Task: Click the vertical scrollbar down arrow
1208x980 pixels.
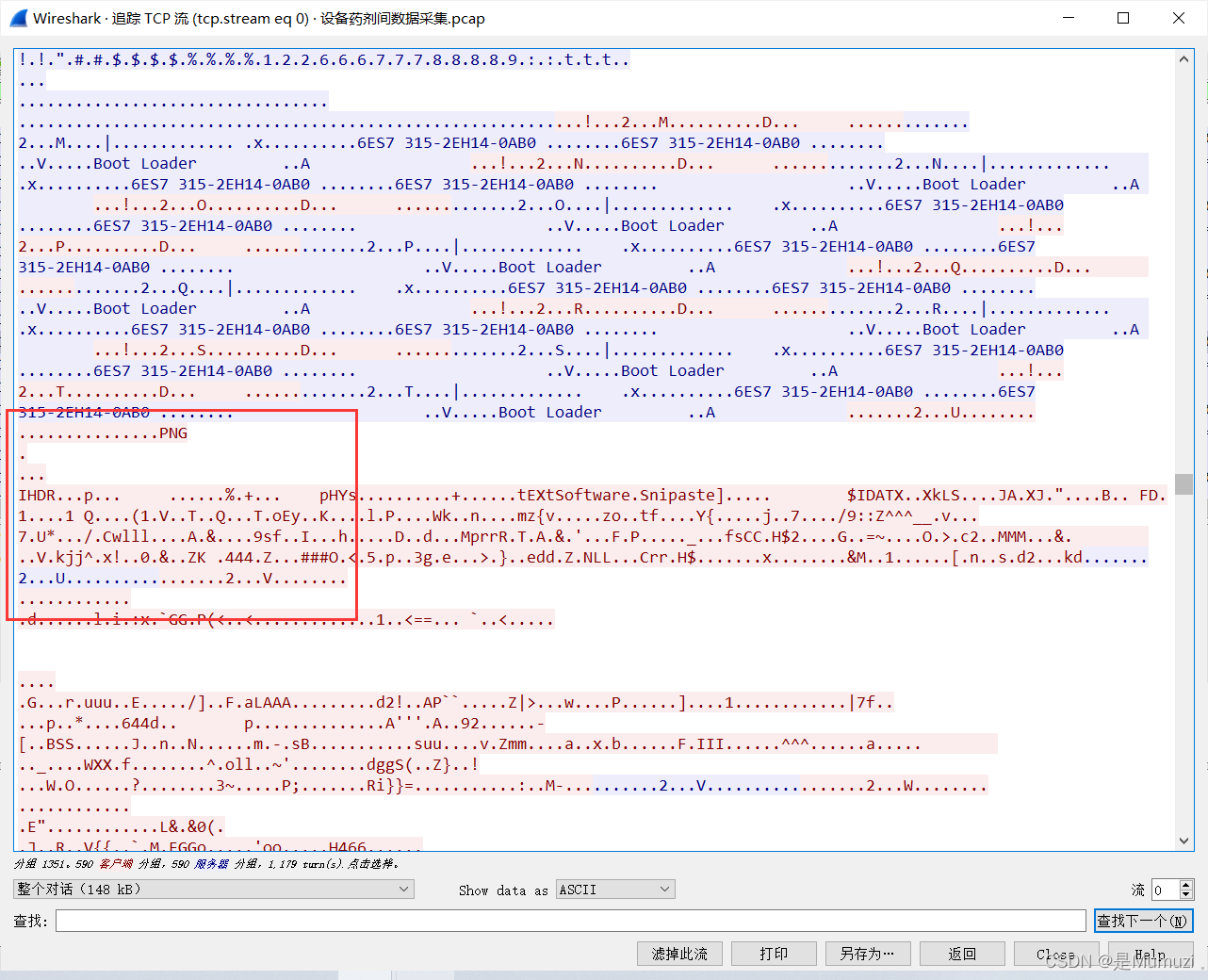Action: click(x=1184, y=841)
